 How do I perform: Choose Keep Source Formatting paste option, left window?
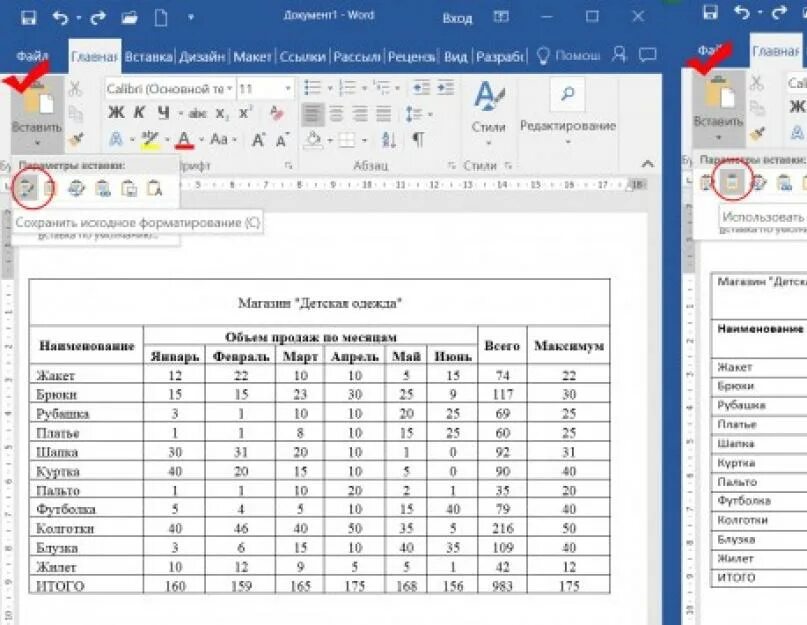coord(27,189)
